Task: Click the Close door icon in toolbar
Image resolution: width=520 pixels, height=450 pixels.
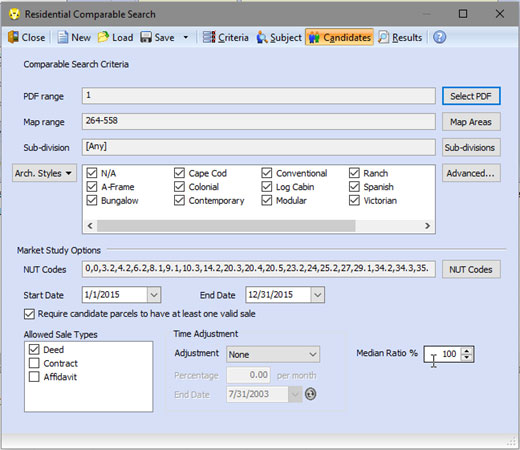Action: tap(13, 37)
